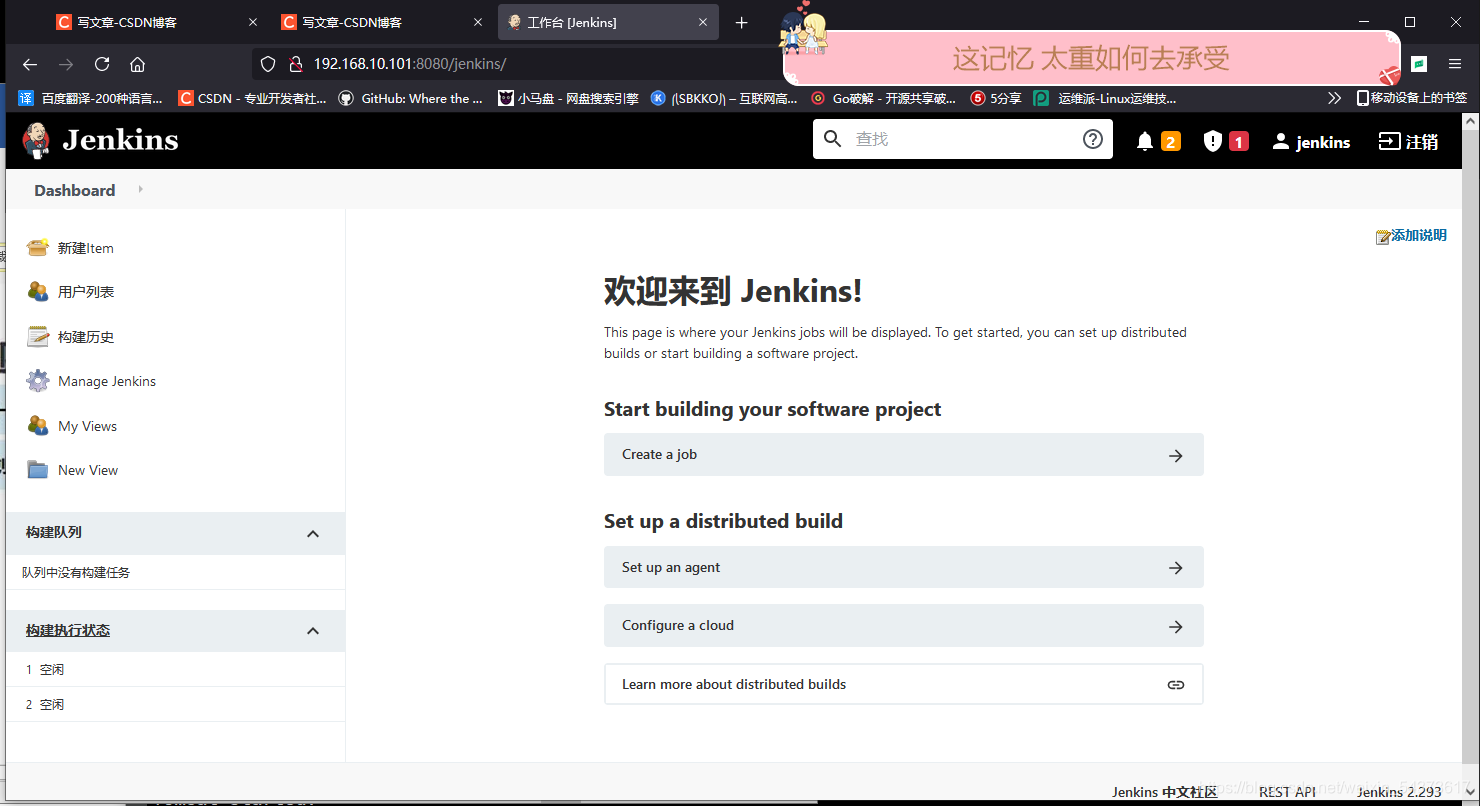Click 注销 logout link
1480x806 pixels.
tap(1422, 142)
